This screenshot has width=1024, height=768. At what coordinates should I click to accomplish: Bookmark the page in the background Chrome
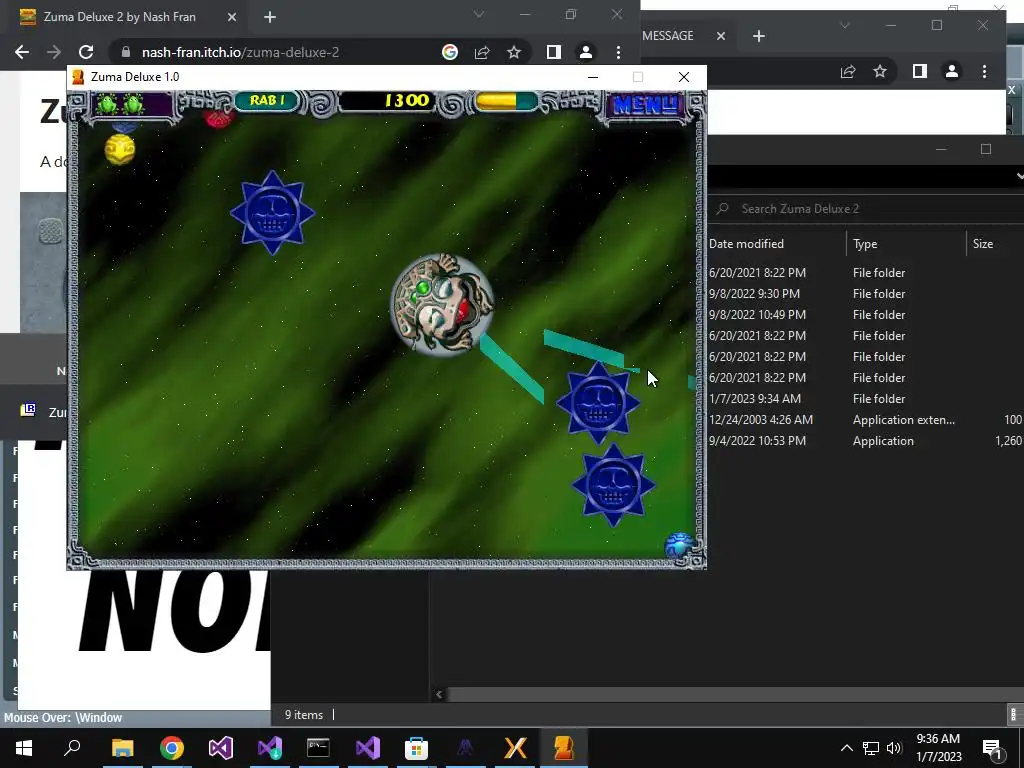click(880, 71)
